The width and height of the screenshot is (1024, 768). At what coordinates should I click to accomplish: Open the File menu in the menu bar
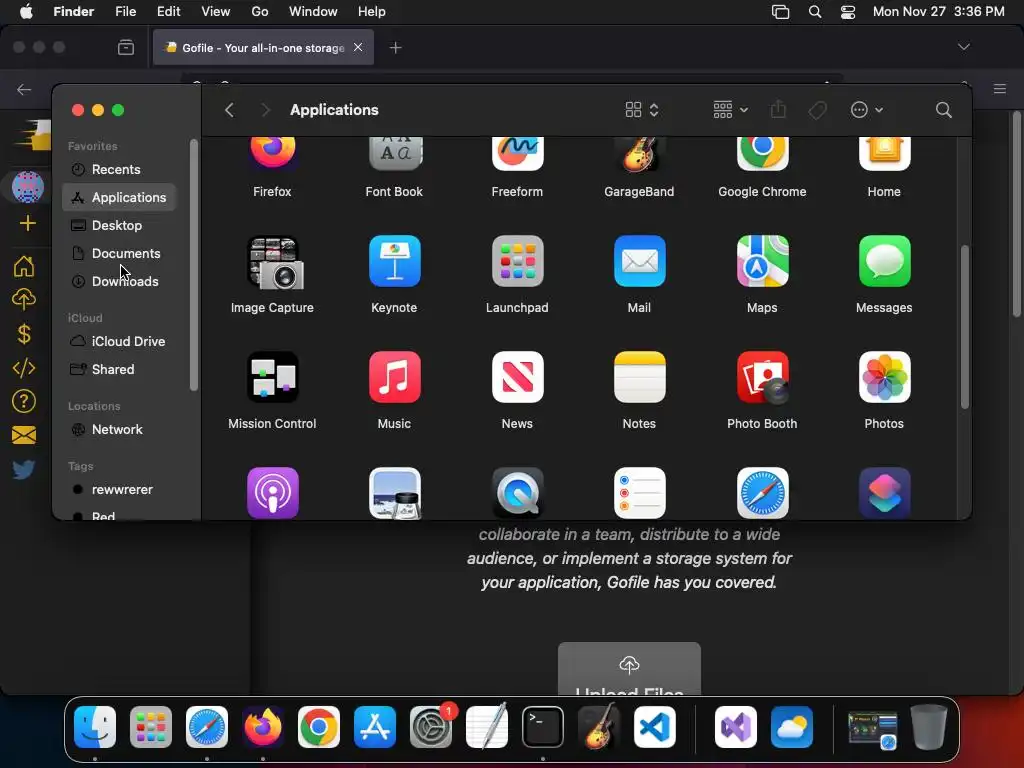125,12
